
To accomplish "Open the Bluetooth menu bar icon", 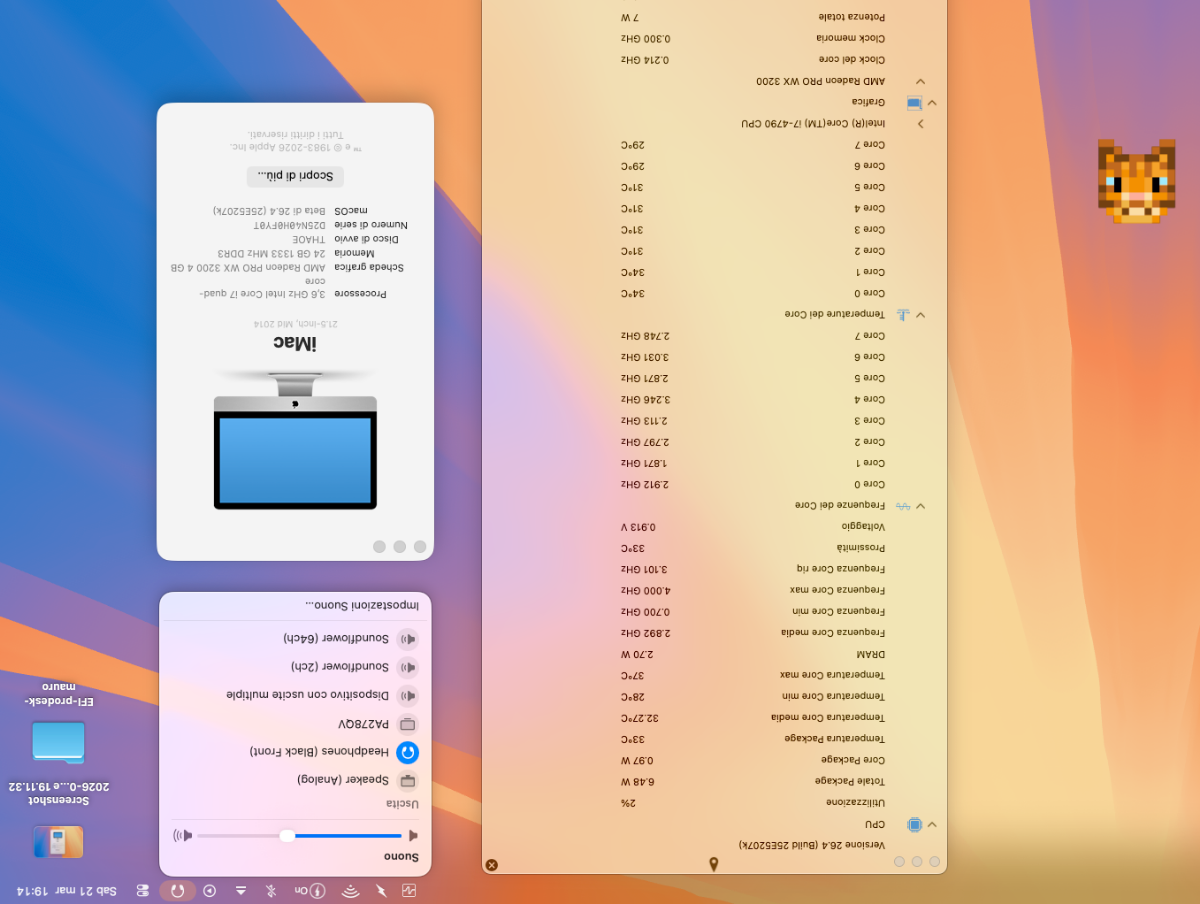I will pyautogui.click(x=271, y=890).
